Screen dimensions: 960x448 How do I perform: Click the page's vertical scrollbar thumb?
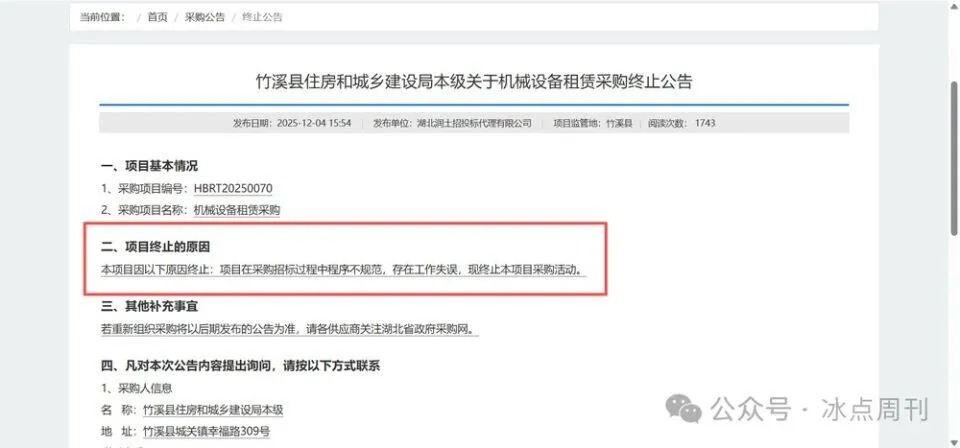click(954, 157)
